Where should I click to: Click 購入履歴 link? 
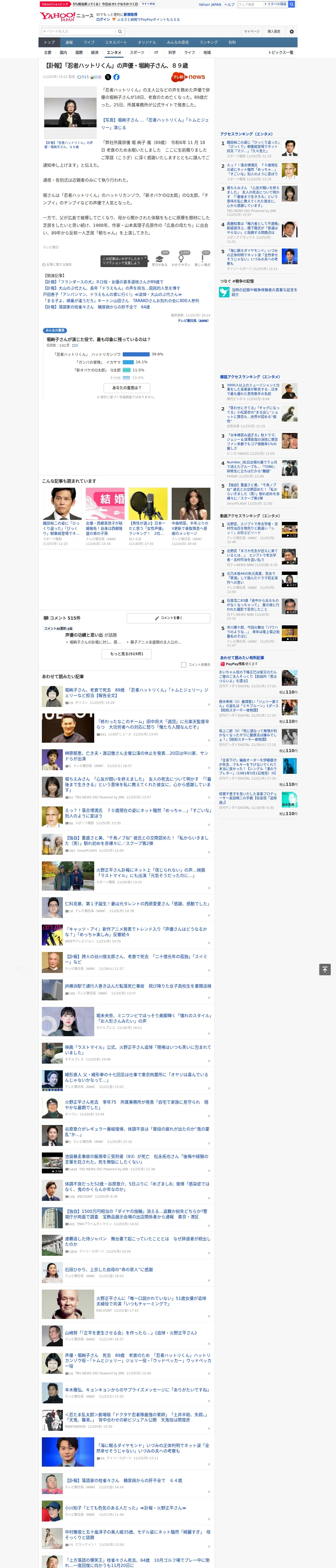(274, 32)
